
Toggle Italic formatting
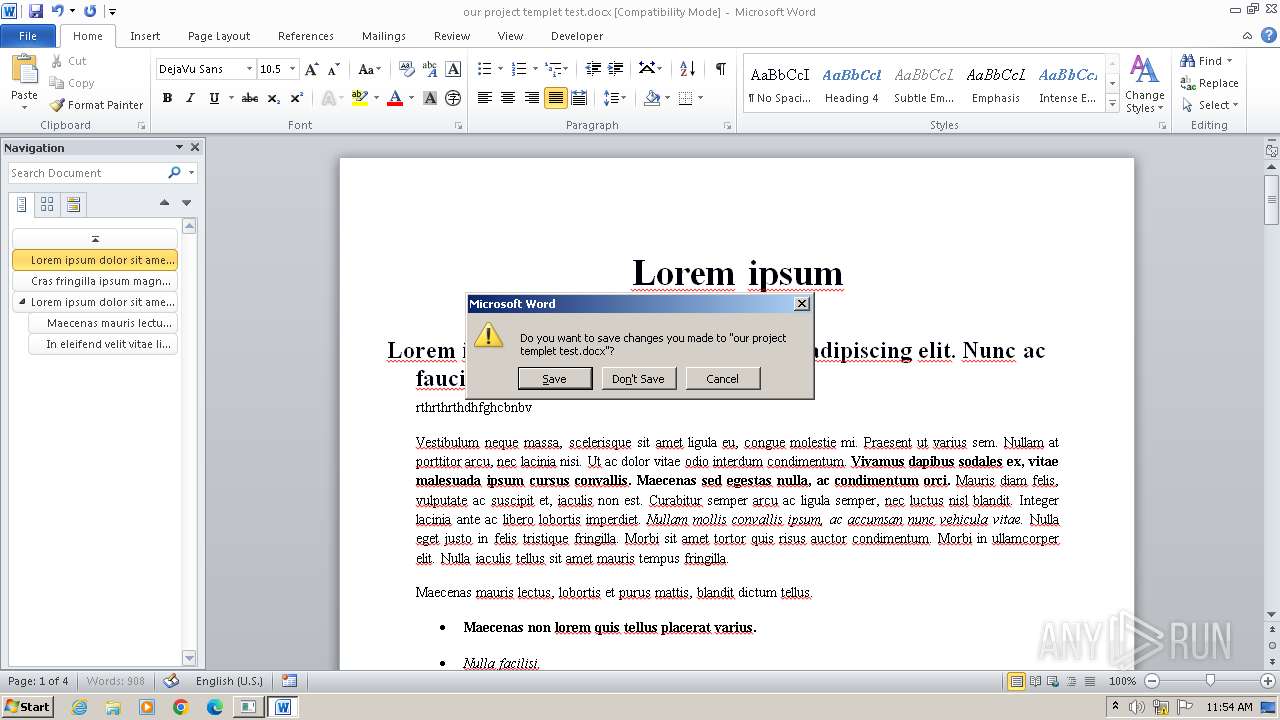190,98
